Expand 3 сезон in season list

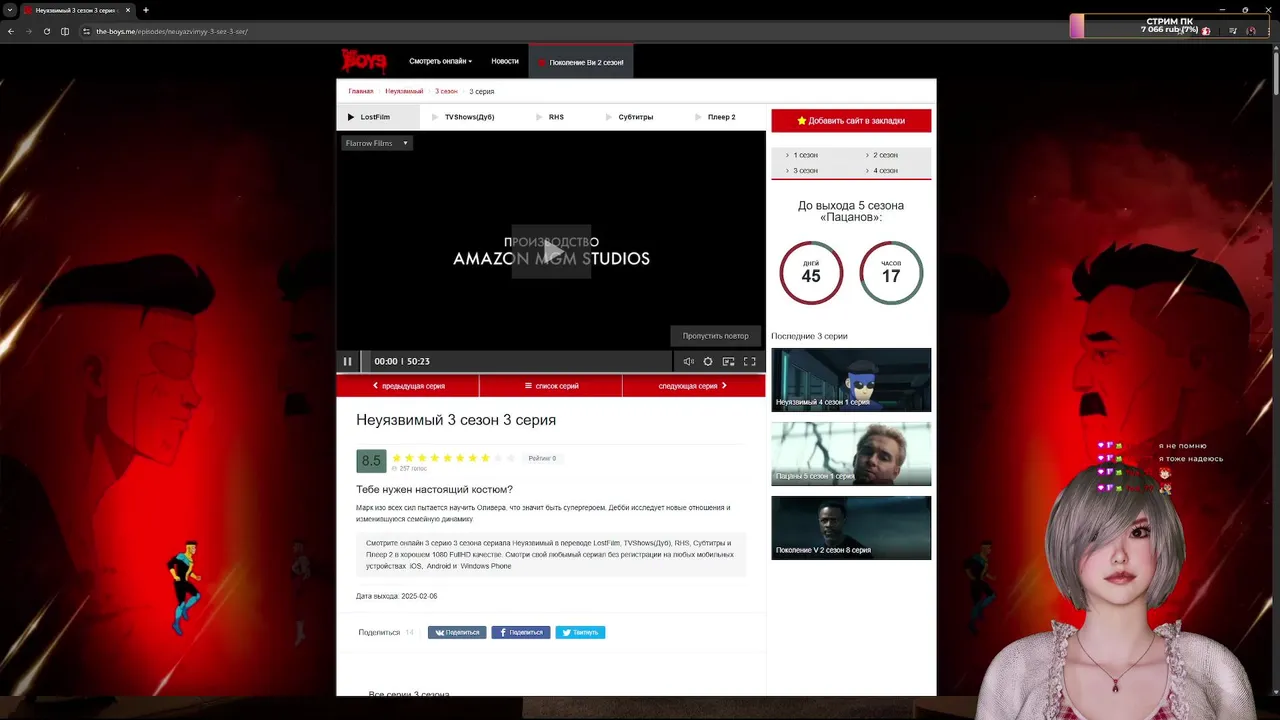805,171
